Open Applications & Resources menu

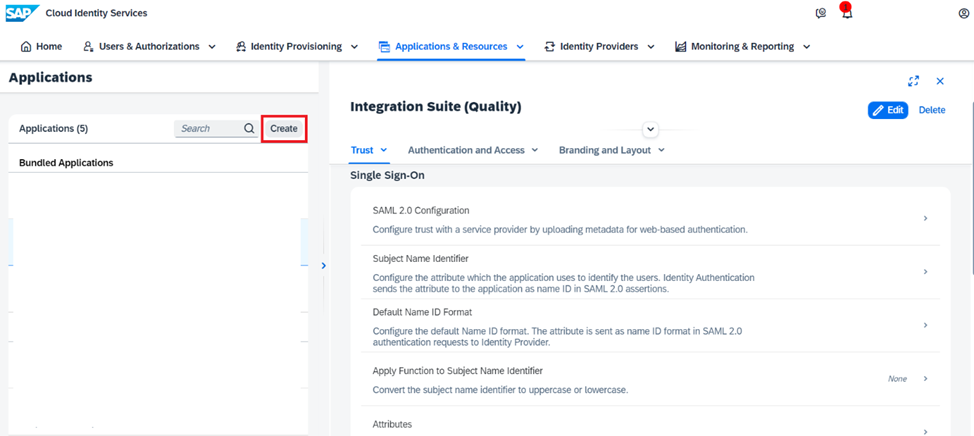[x=451, y=47]
